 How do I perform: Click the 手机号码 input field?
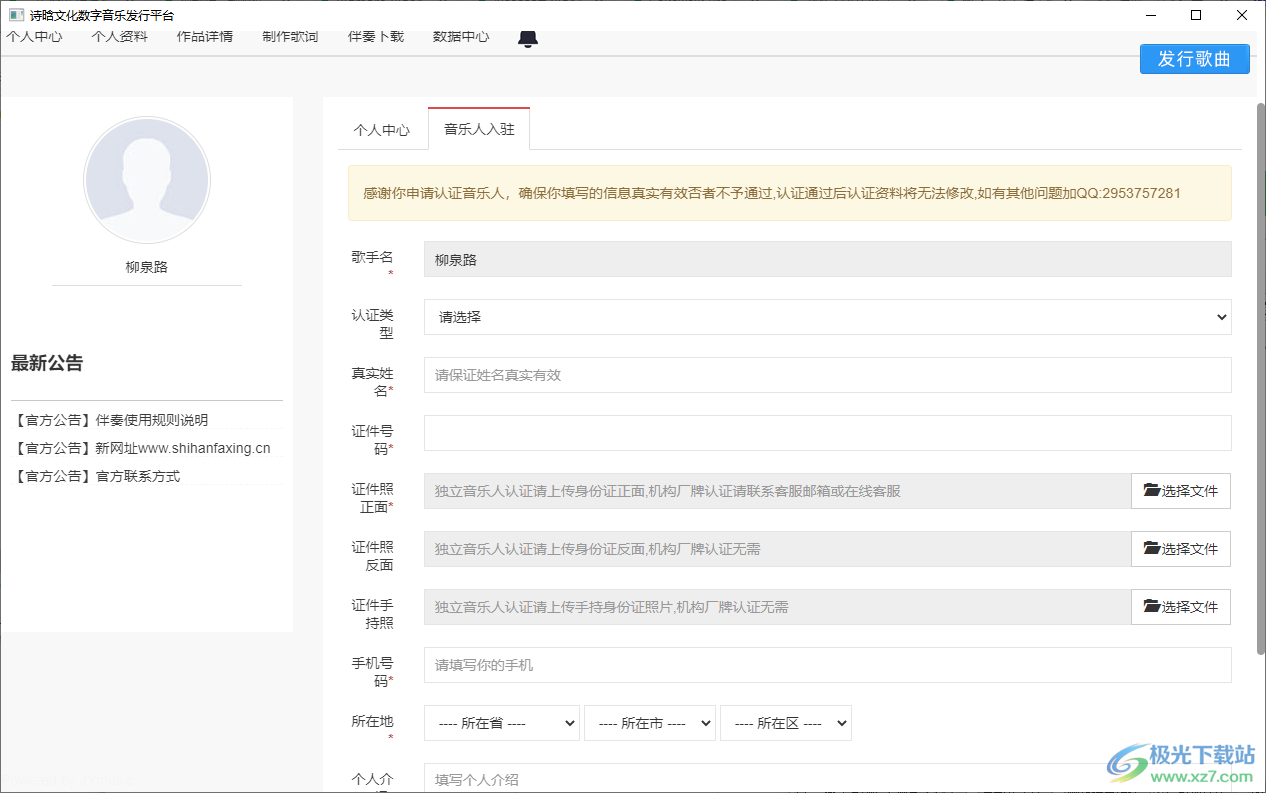click(827, 665)
